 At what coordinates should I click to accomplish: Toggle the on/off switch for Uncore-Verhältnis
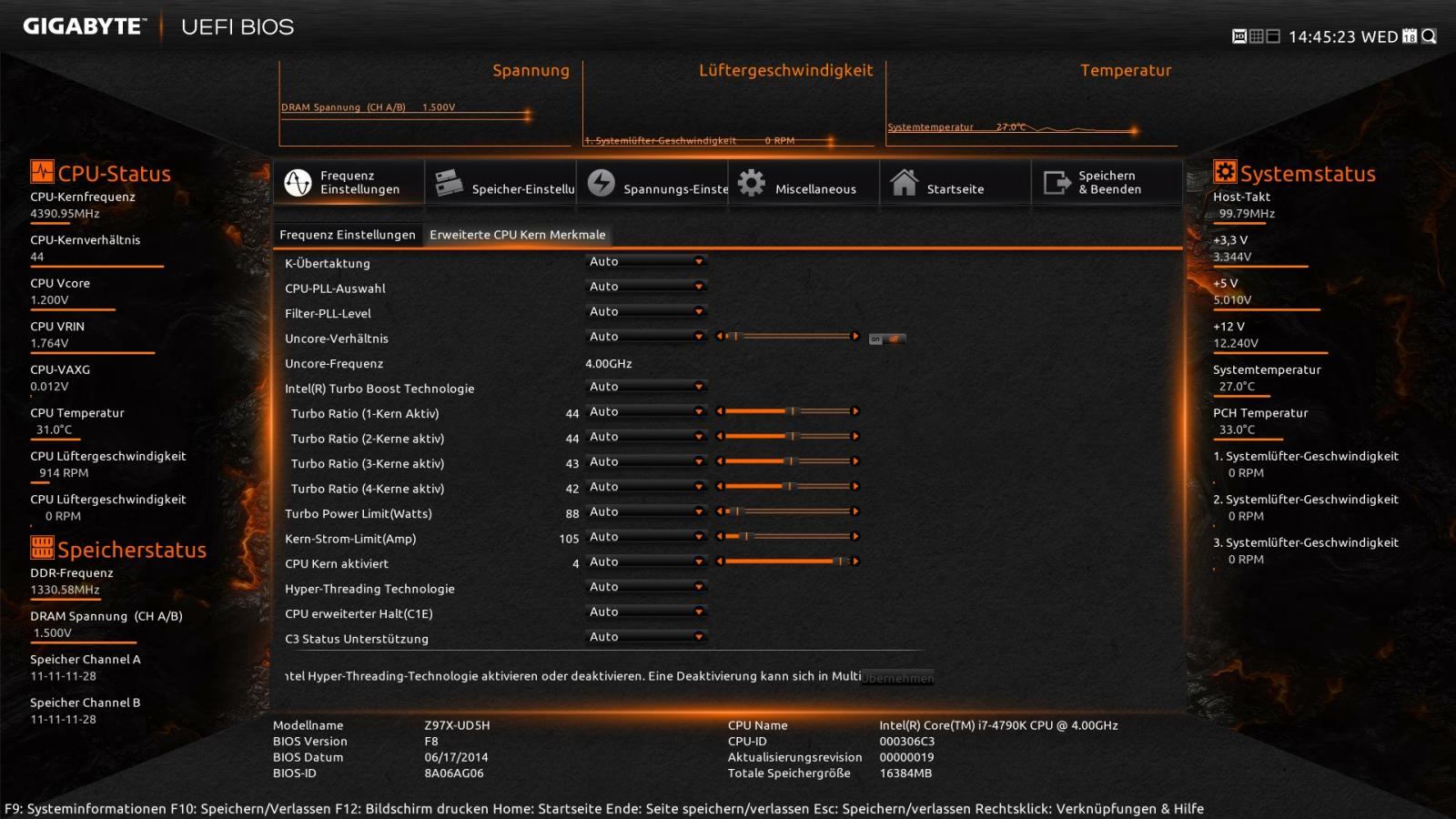pos(886,339)
